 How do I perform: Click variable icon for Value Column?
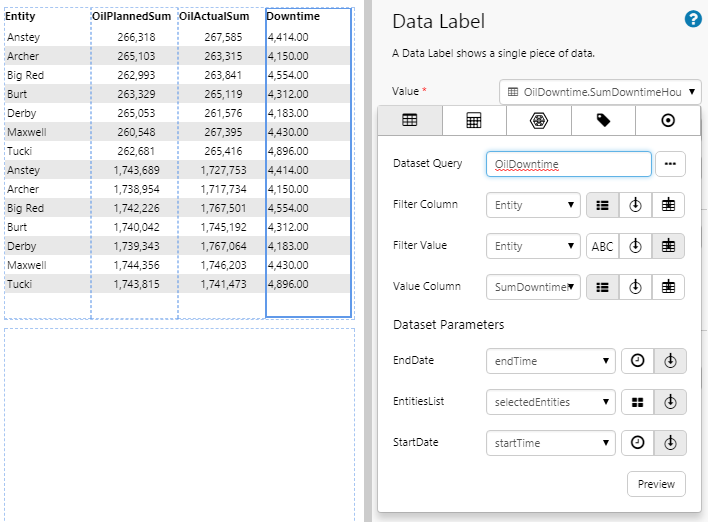636,287
